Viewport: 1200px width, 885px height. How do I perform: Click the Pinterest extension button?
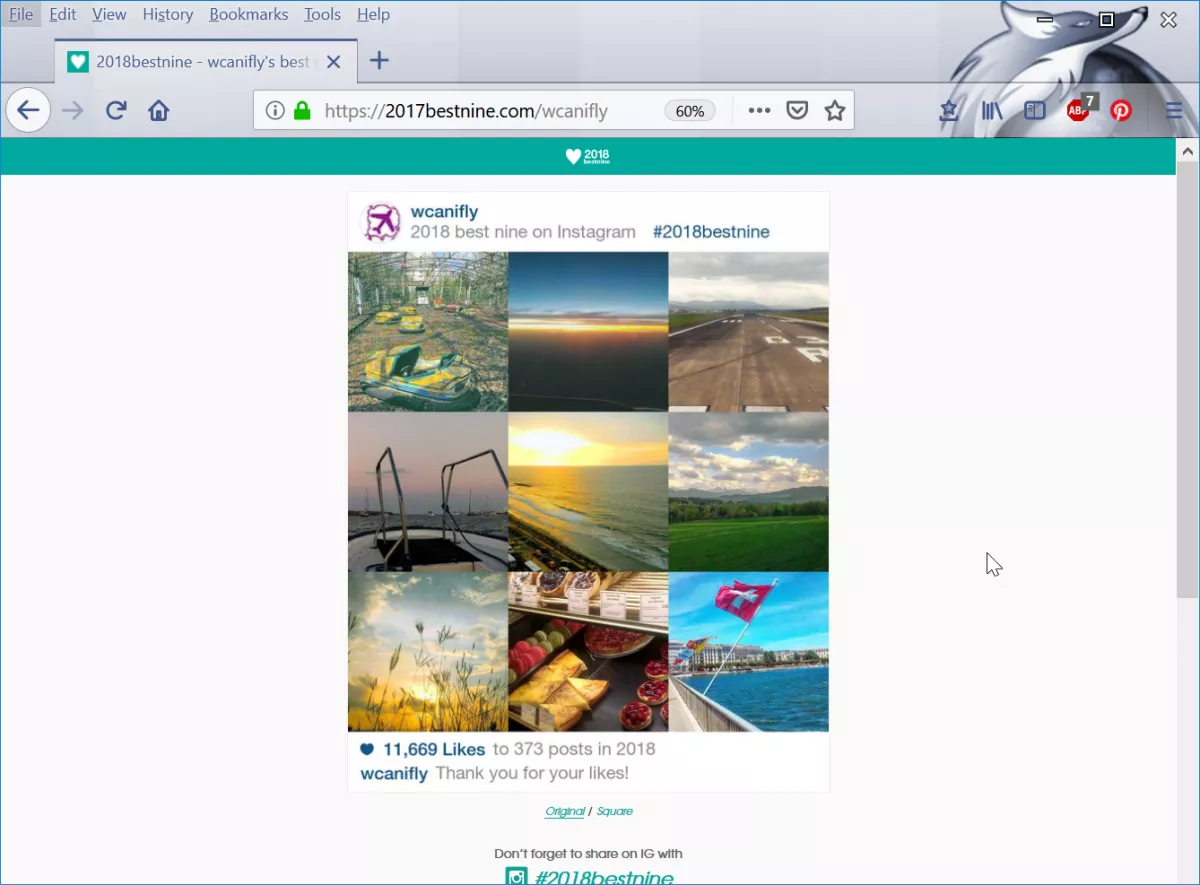1121,110
